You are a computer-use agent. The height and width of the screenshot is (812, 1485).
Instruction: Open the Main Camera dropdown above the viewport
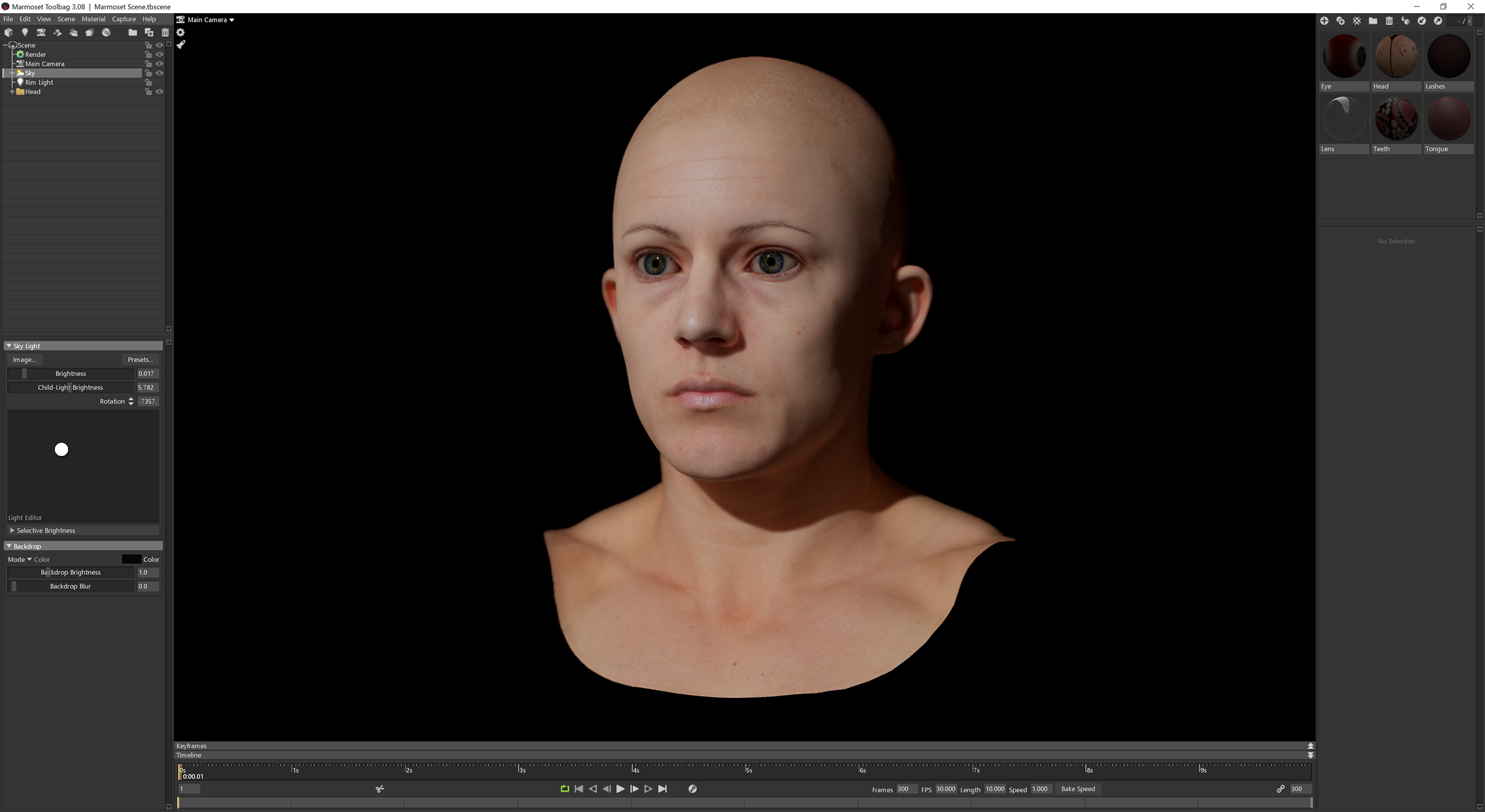click(x=205, y=20)
